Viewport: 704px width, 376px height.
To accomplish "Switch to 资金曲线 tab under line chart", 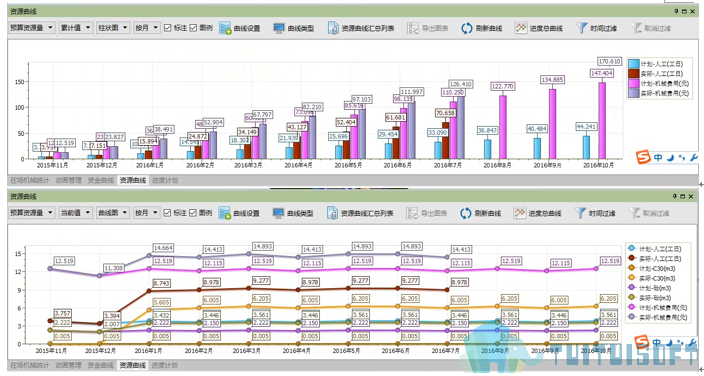I will click(101, 365).
